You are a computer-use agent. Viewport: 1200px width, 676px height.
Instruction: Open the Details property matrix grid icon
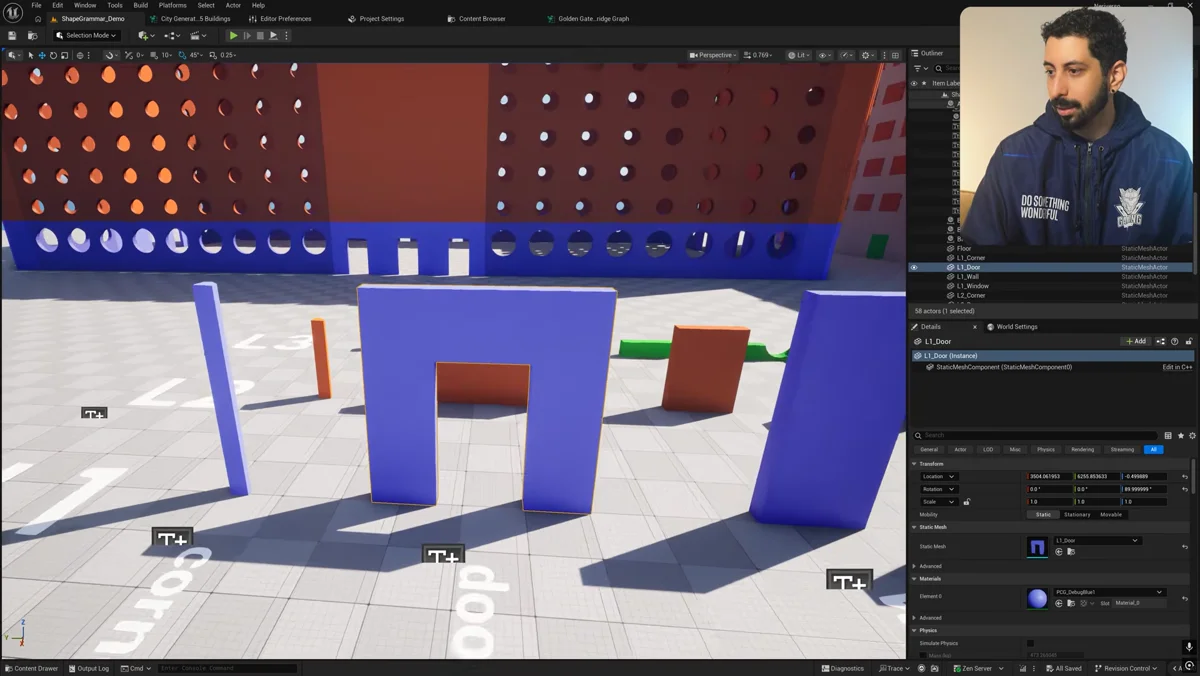[1168, 436]
